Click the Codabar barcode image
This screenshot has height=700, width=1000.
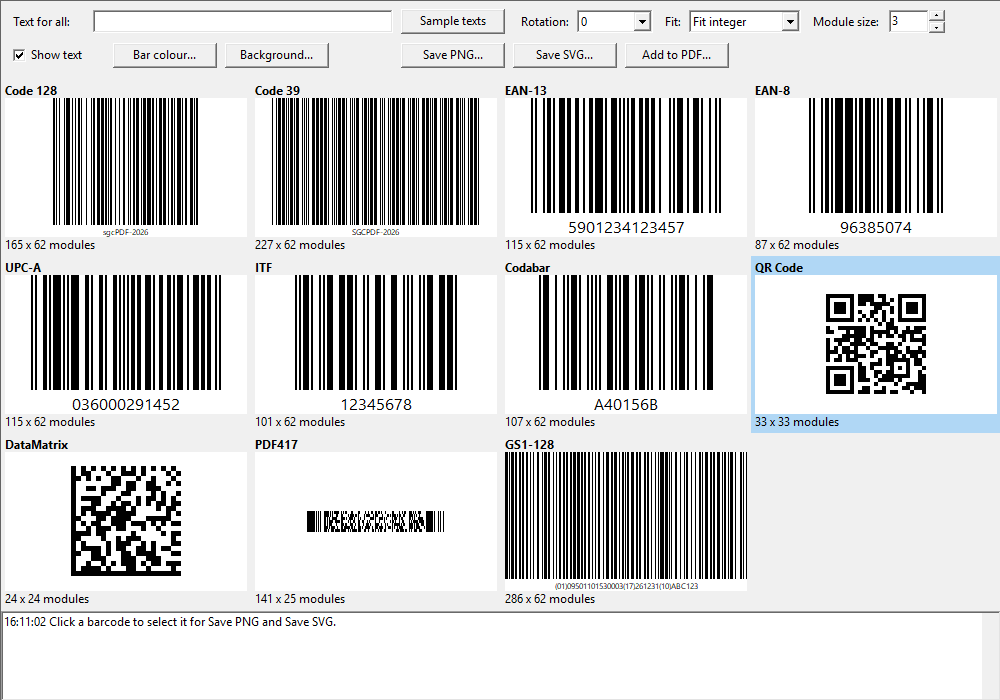click(626, 345)
